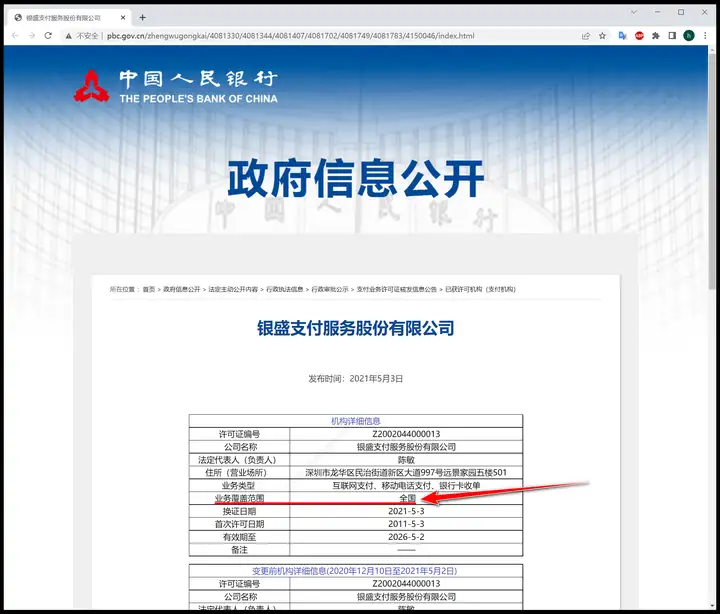The image size is (720, 614).
Task: Click the 全国 coverage cell
Action: [406, 498]
